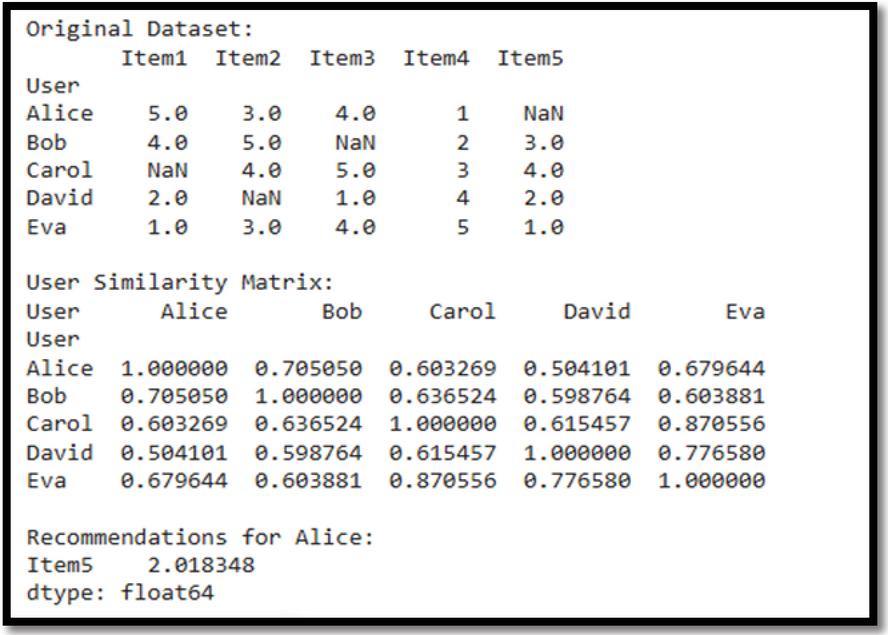Click the Bob row label in similarity matrix
This screenshot has height=635, width=888.
click(46, 396)
